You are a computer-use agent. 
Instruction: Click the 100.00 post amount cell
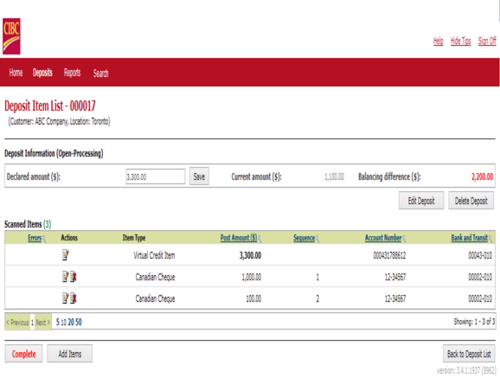coord(254,298)
